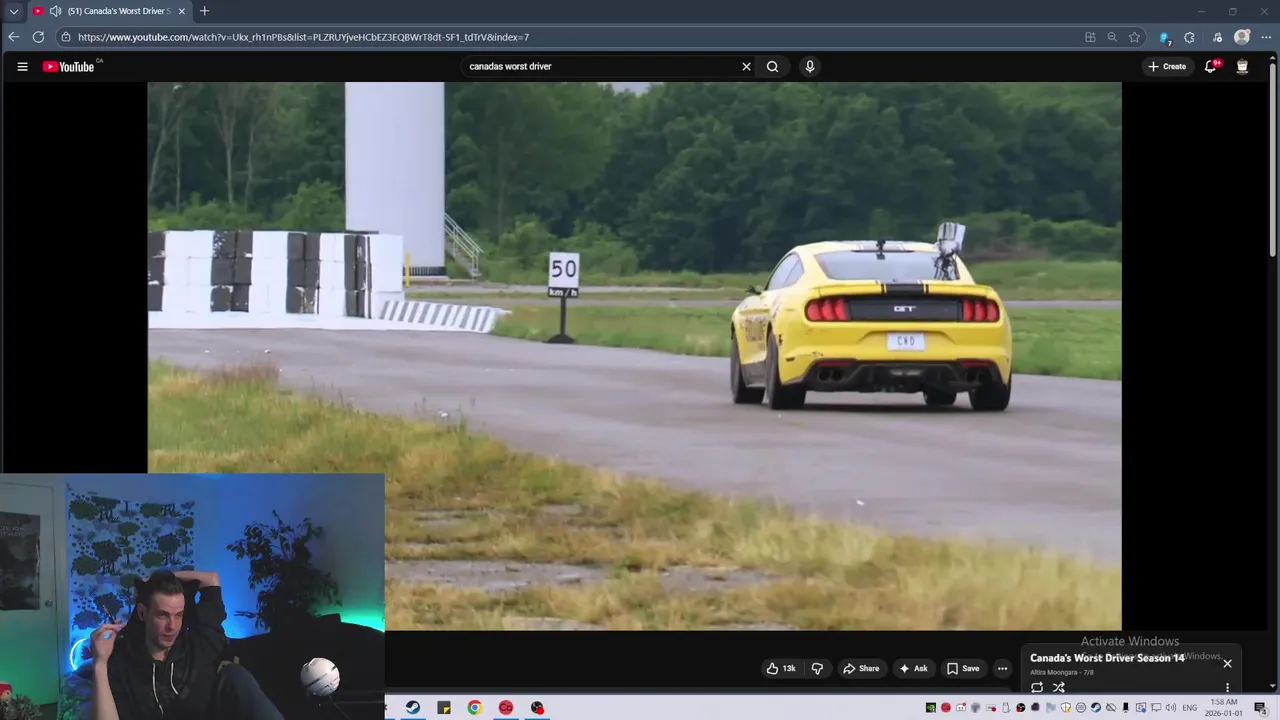Open Windows Security tray shield
The image size is (1280, 720).
pyautogui.click(x=1065, y=708)
